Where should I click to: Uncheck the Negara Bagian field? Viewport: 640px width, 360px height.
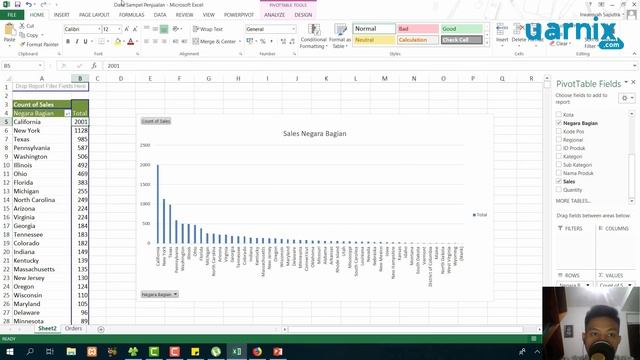[x=559, y=123]
